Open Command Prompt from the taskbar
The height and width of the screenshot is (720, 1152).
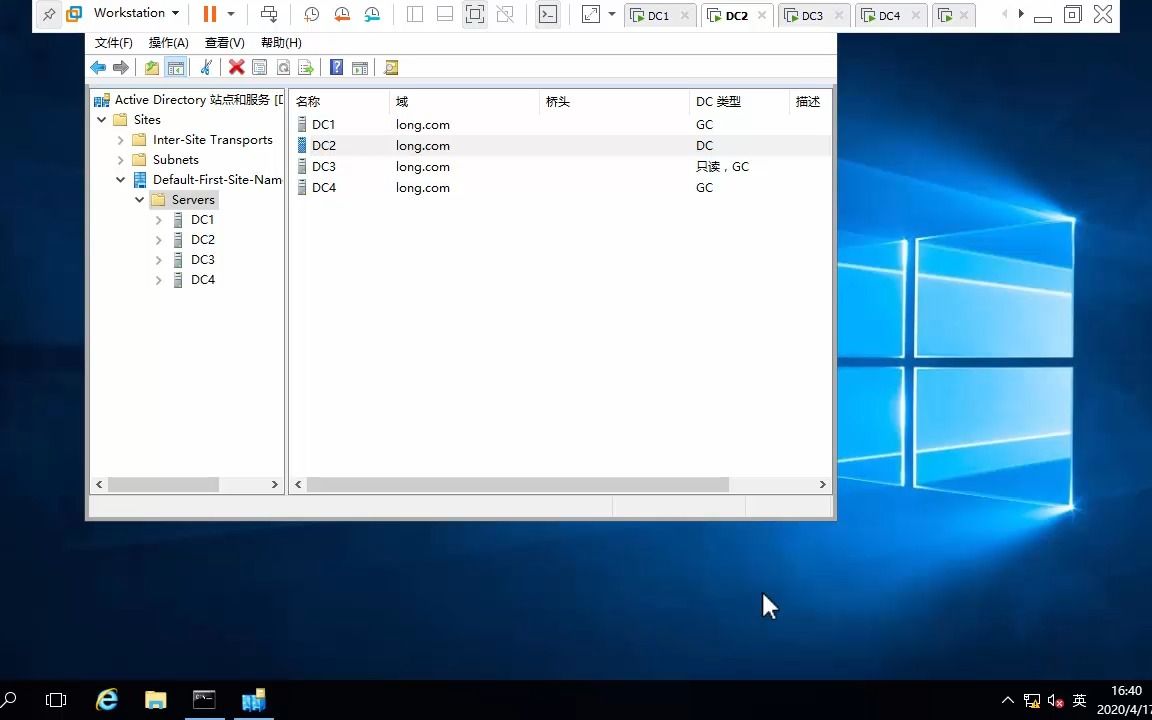(204, 699)
